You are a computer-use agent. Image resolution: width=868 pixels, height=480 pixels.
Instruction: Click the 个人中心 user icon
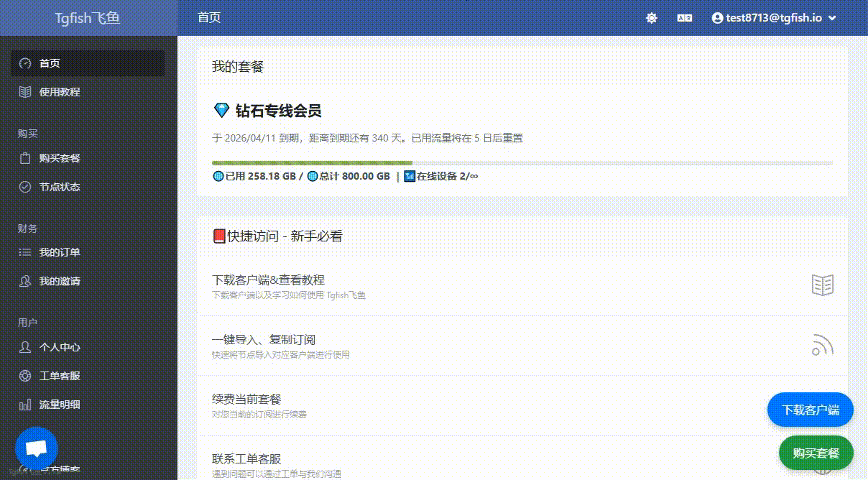[x=26, y=347]
